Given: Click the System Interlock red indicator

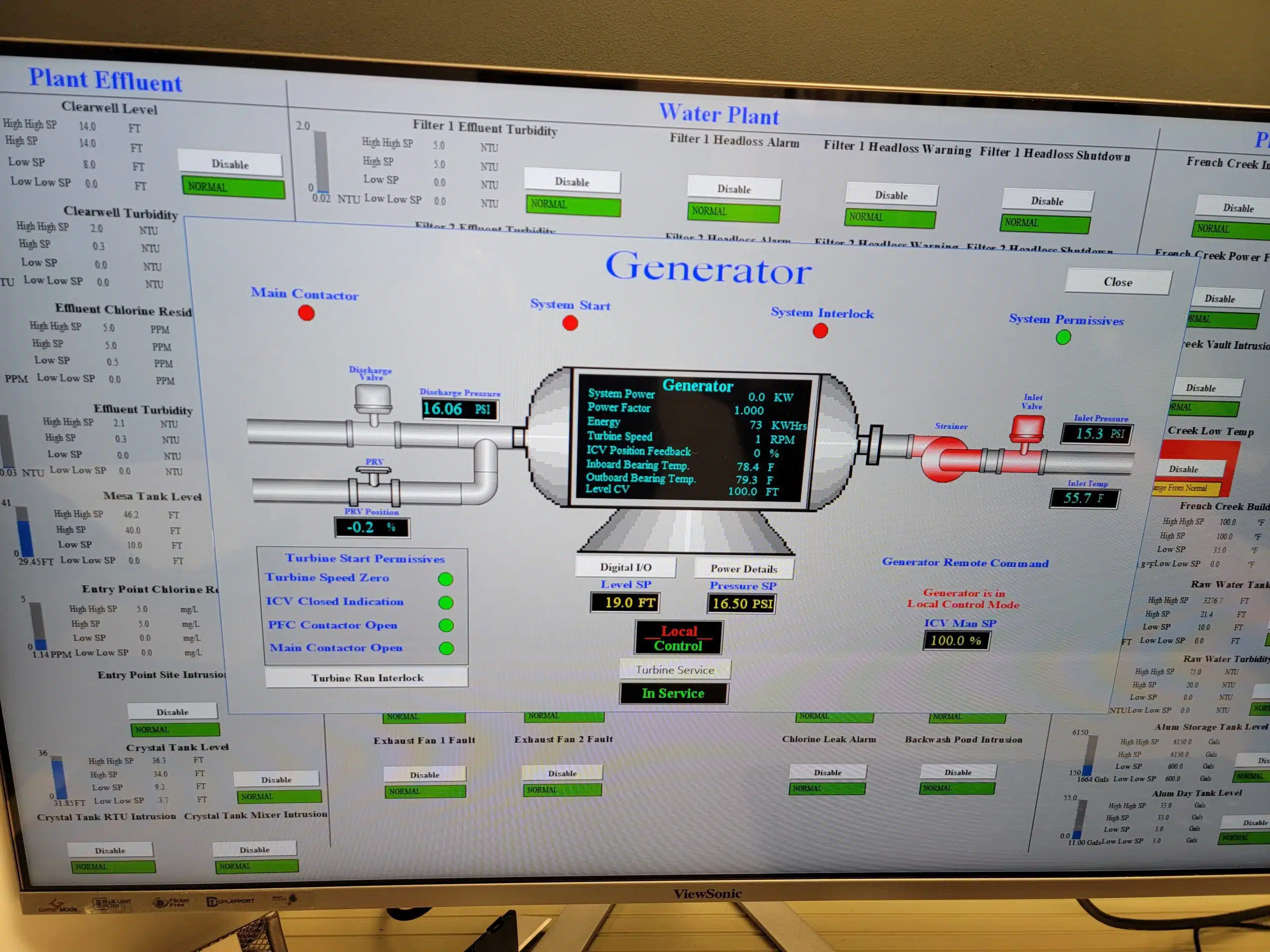Looking at the screenshot, I should click(x=820, y=331).
